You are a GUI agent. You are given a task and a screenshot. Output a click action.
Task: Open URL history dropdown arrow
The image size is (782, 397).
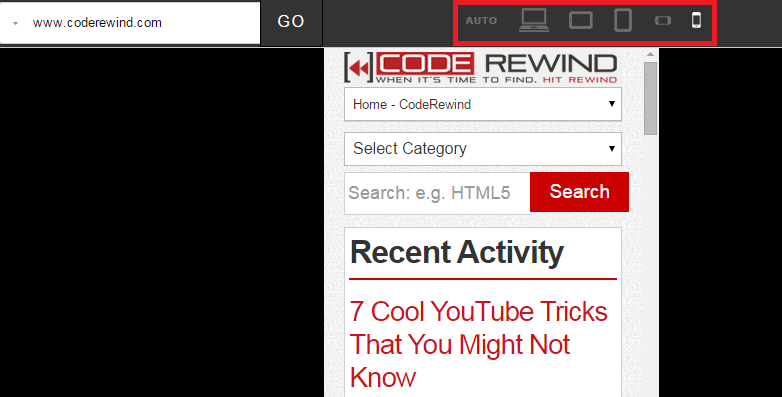(15, 23)
